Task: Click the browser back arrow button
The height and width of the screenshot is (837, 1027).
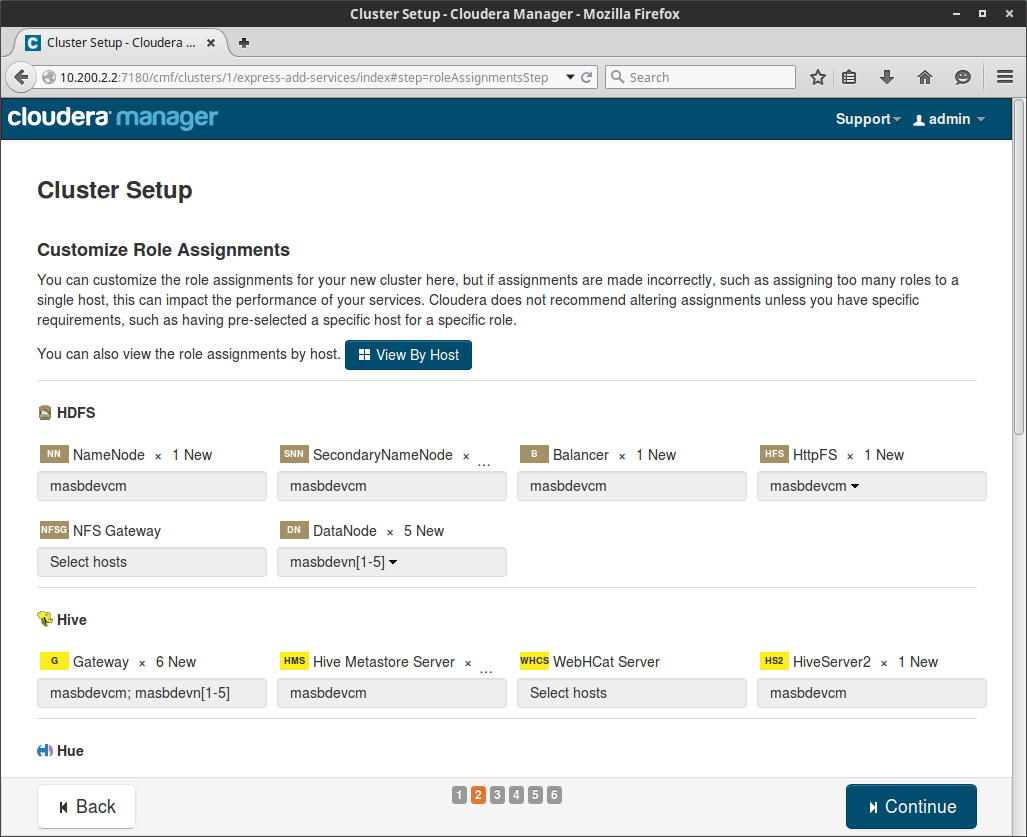Action: tap(21, 77)
